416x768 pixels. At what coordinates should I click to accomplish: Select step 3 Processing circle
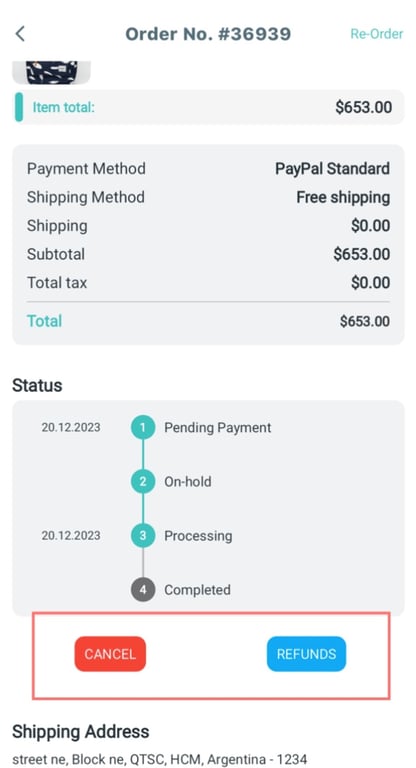pyautogui.click(x=143, y=535)
